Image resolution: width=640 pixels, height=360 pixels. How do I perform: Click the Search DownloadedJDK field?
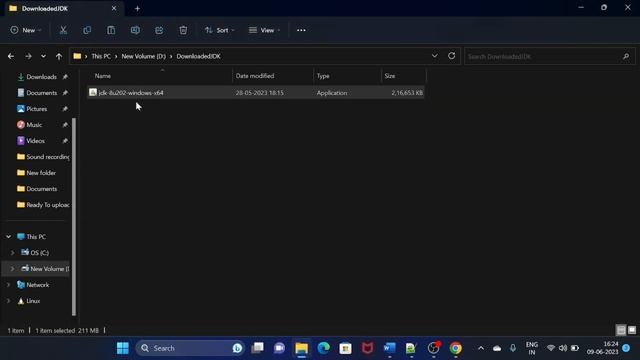click(549, 56)
